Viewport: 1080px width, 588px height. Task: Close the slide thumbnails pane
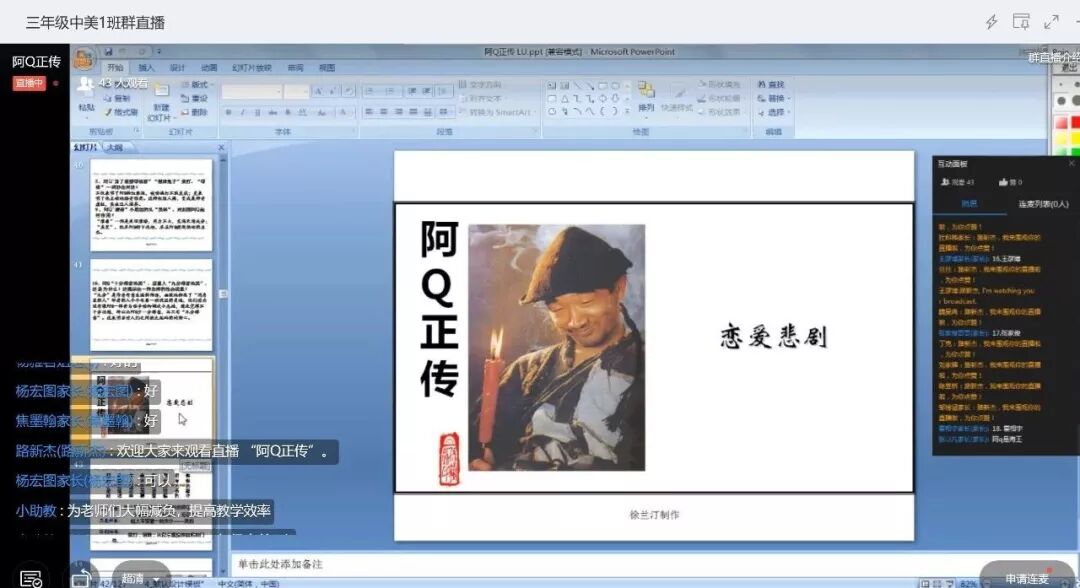(221, 147)
